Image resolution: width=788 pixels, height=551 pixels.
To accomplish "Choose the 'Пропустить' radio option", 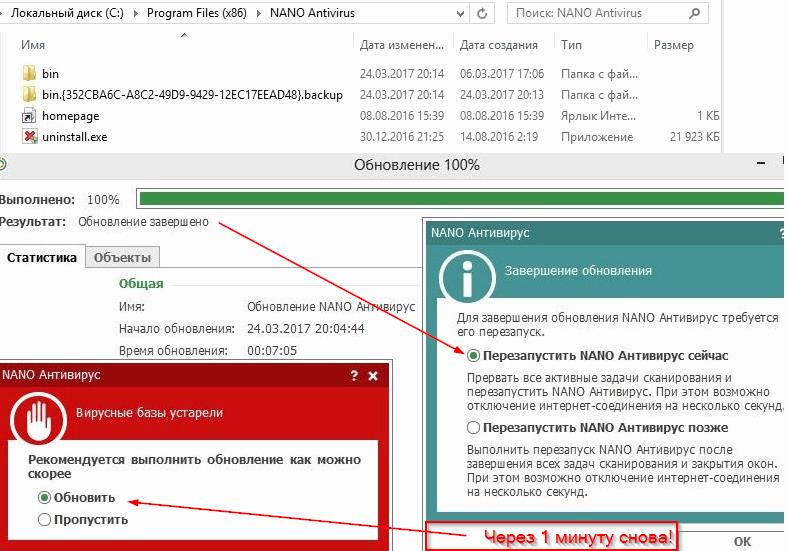I will click(x=44, y=519).
